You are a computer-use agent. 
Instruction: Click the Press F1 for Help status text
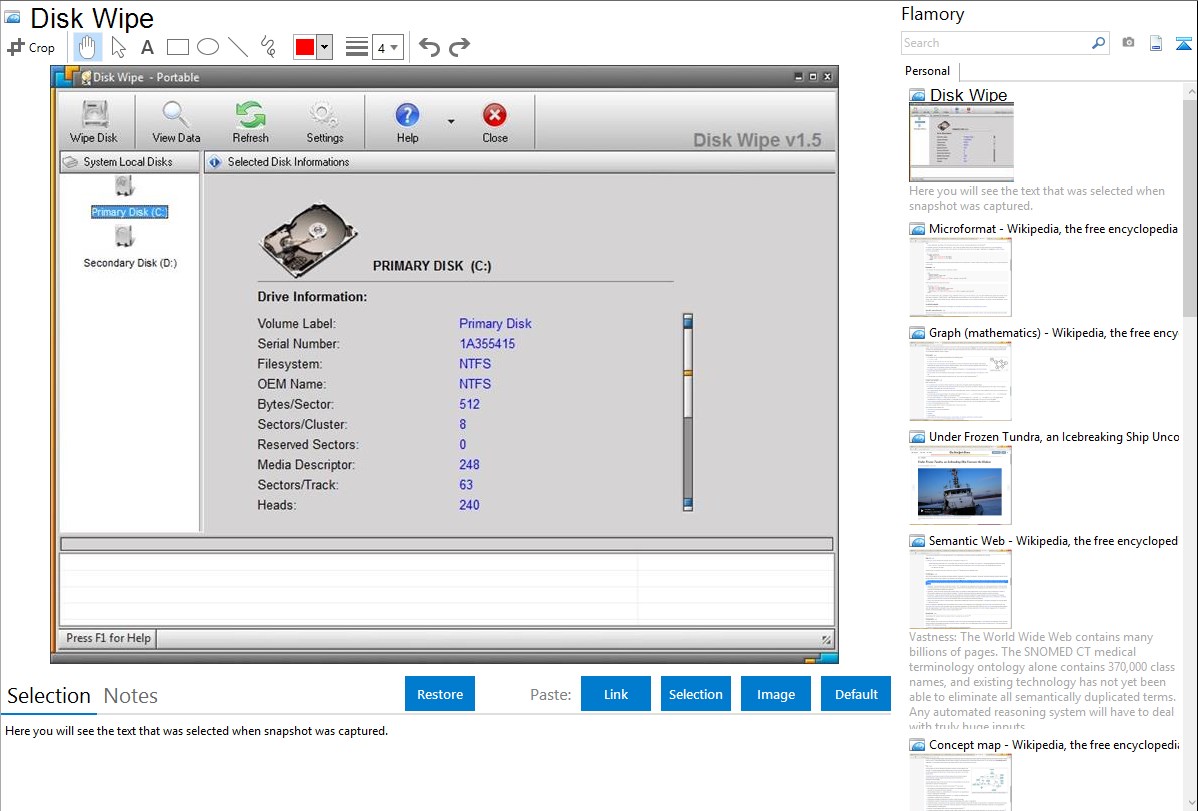click(x=108, y=638)
